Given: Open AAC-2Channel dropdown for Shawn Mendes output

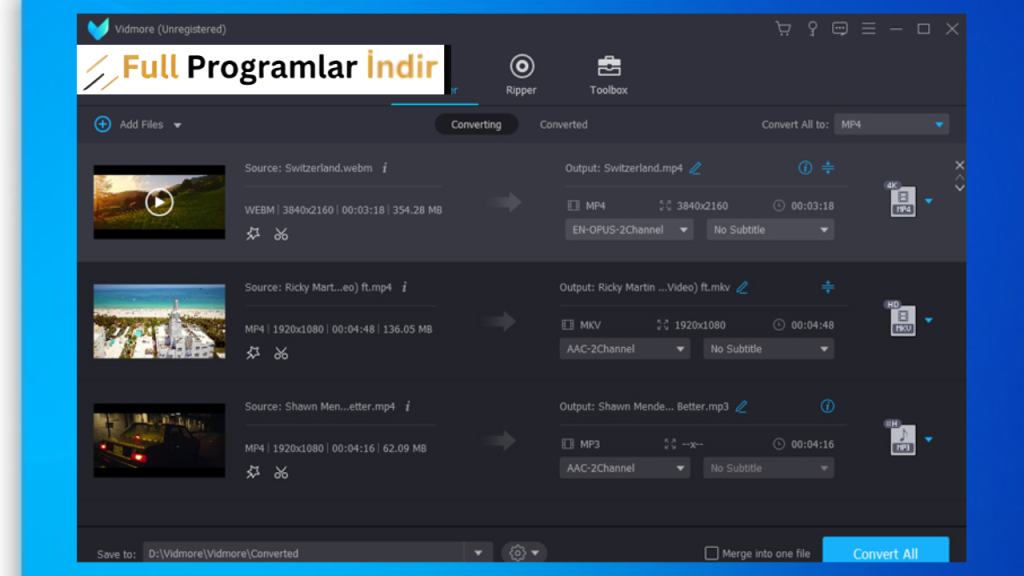Looking at the screenshot, I should point(624,468).
